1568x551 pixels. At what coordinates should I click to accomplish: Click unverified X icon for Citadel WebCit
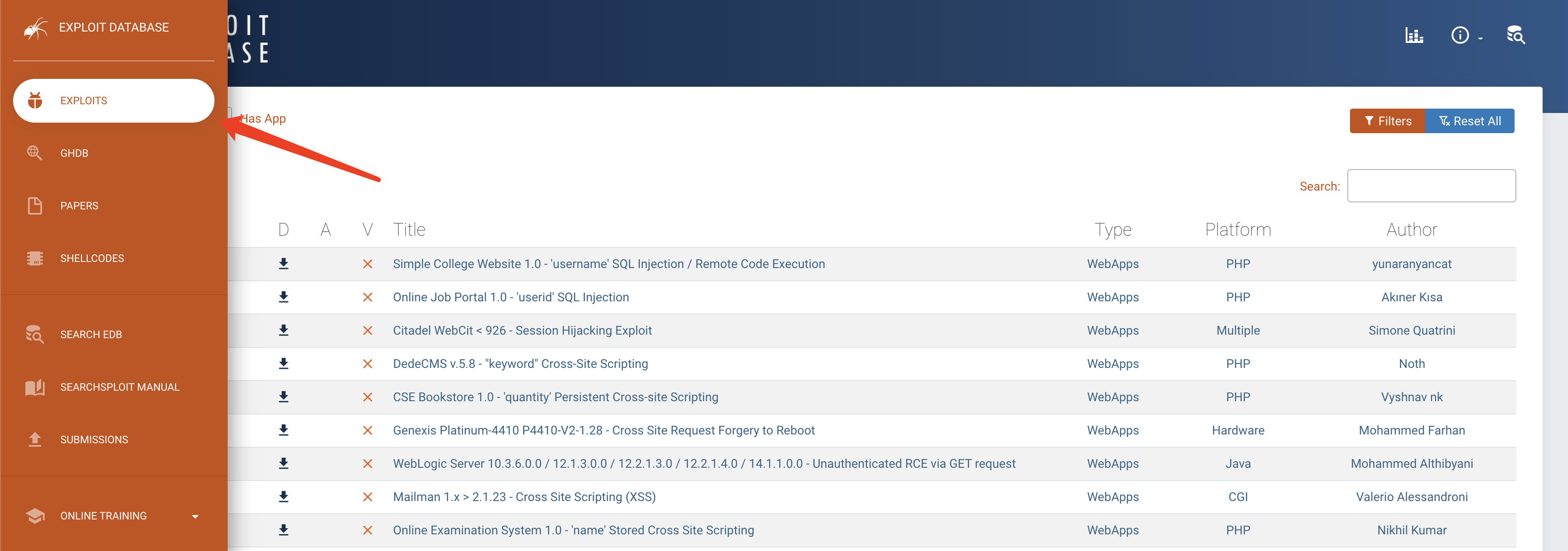[x=368, y=330]
